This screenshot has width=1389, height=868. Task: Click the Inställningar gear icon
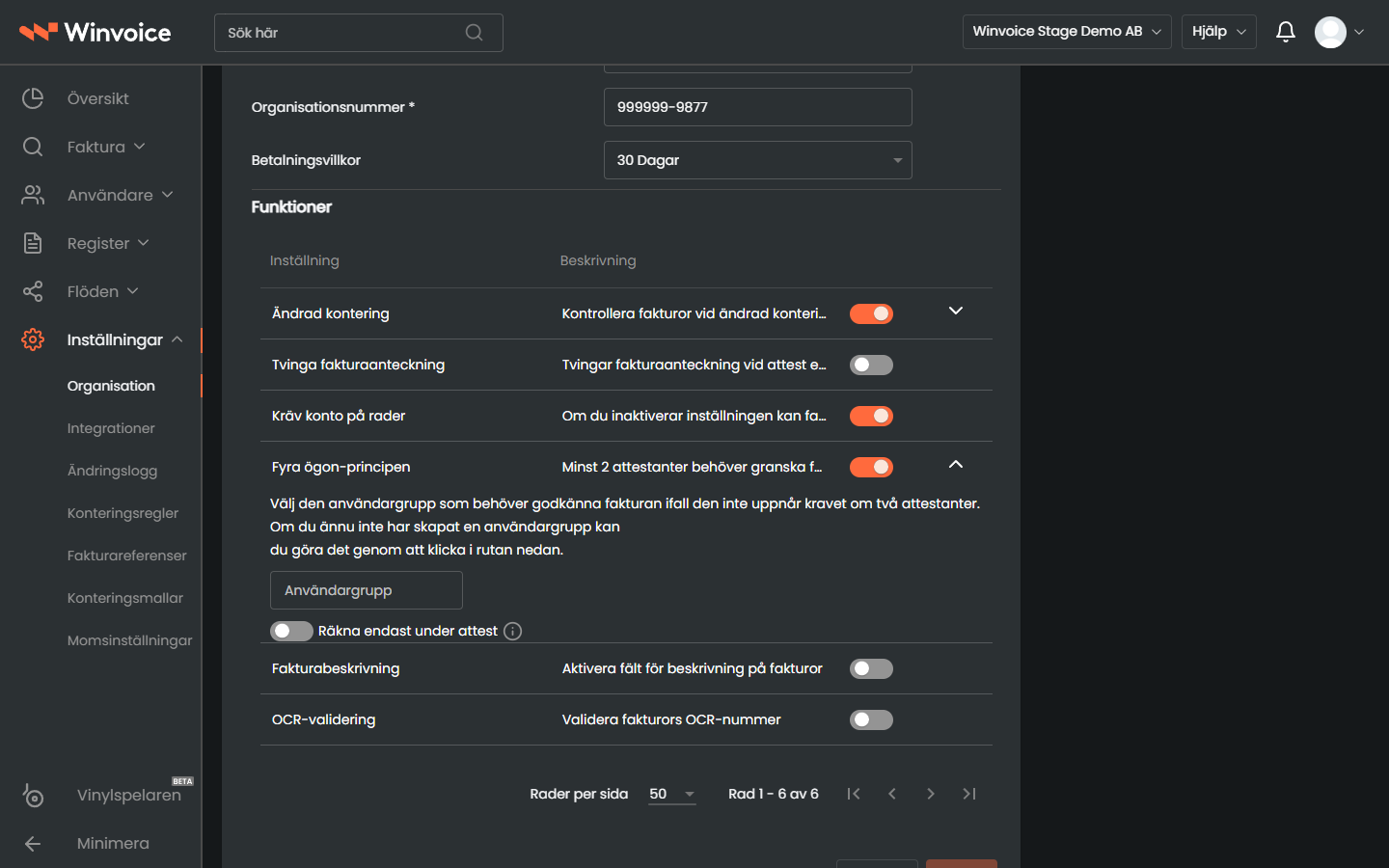33,339
